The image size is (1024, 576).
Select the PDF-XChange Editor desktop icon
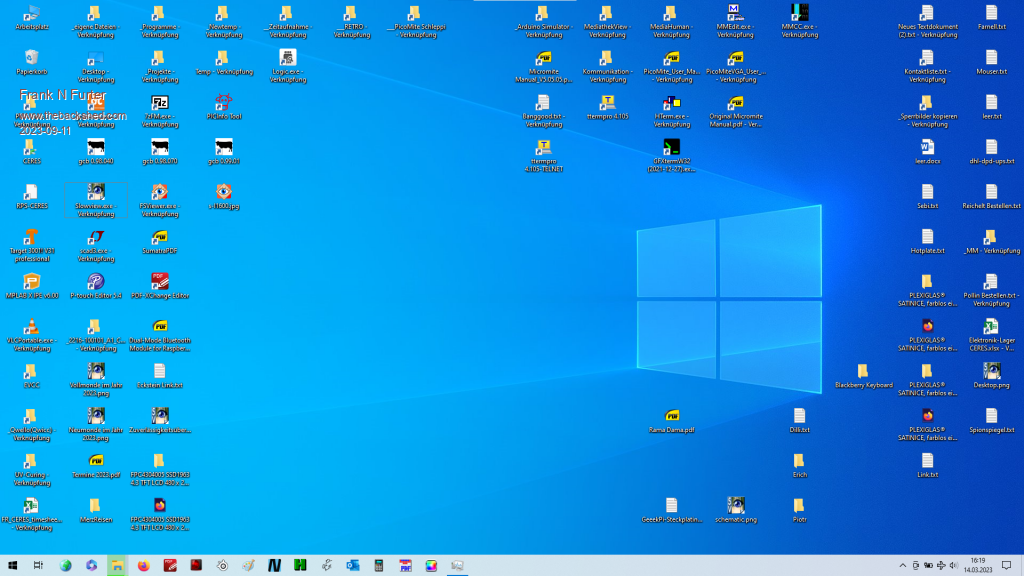click(x=159, y=282)
